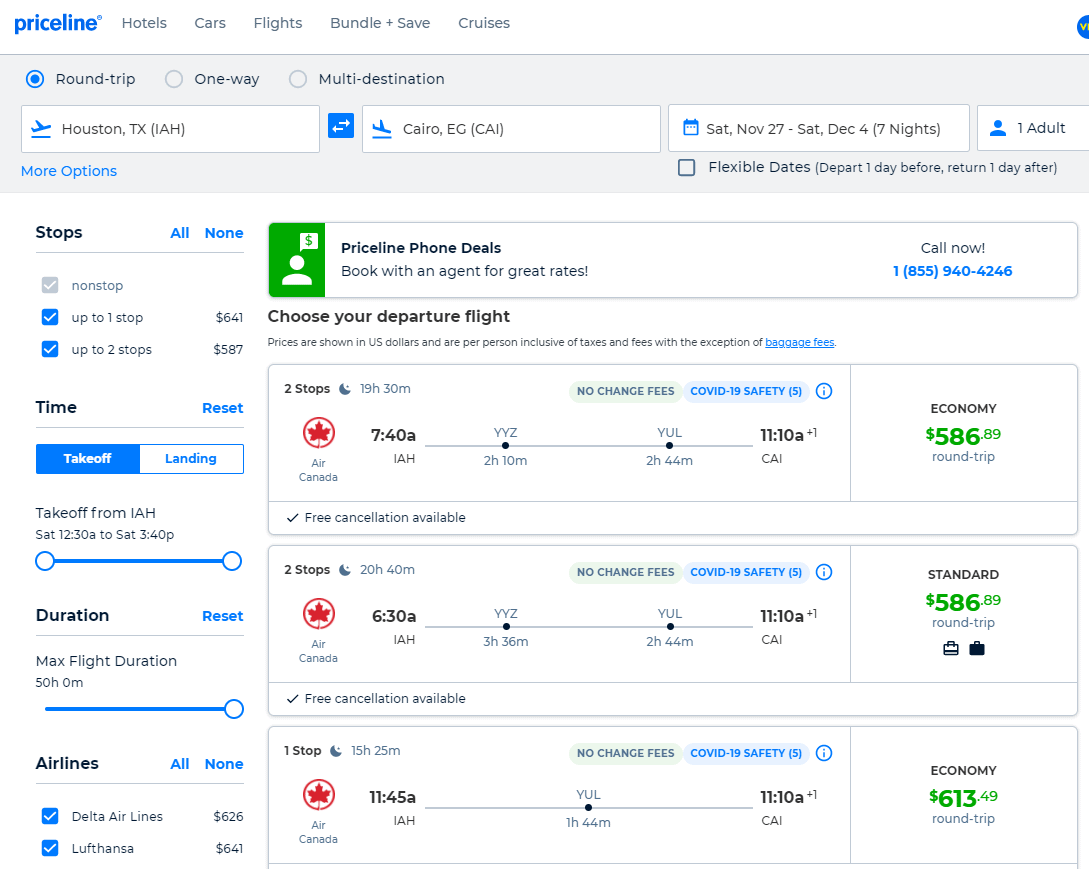Select the One-way radio button
This screenshot has width=1089, height=869.
pyautogui.click(x=174, y=79)
